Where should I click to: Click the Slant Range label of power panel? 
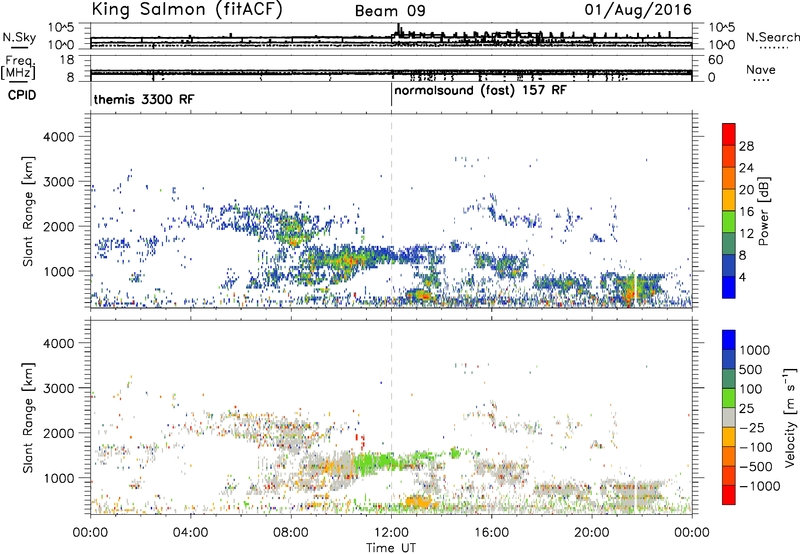click(x=28, y=211)
